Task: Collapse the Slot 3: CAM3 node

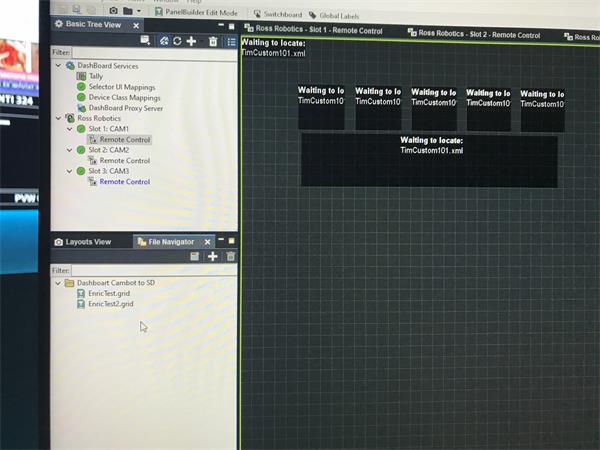Action: (x=69, y=171)
